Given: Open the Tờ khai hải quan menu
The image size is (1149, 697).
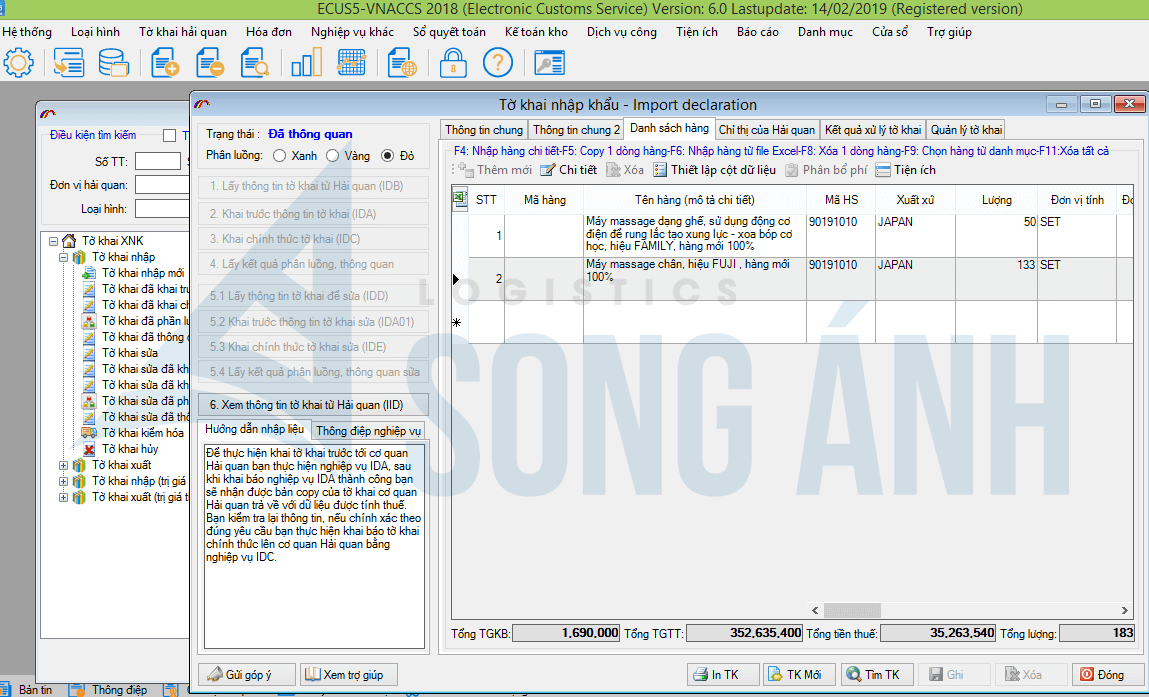Looking at the screenshot, I should pyautogui.click(x=183, y=32).
